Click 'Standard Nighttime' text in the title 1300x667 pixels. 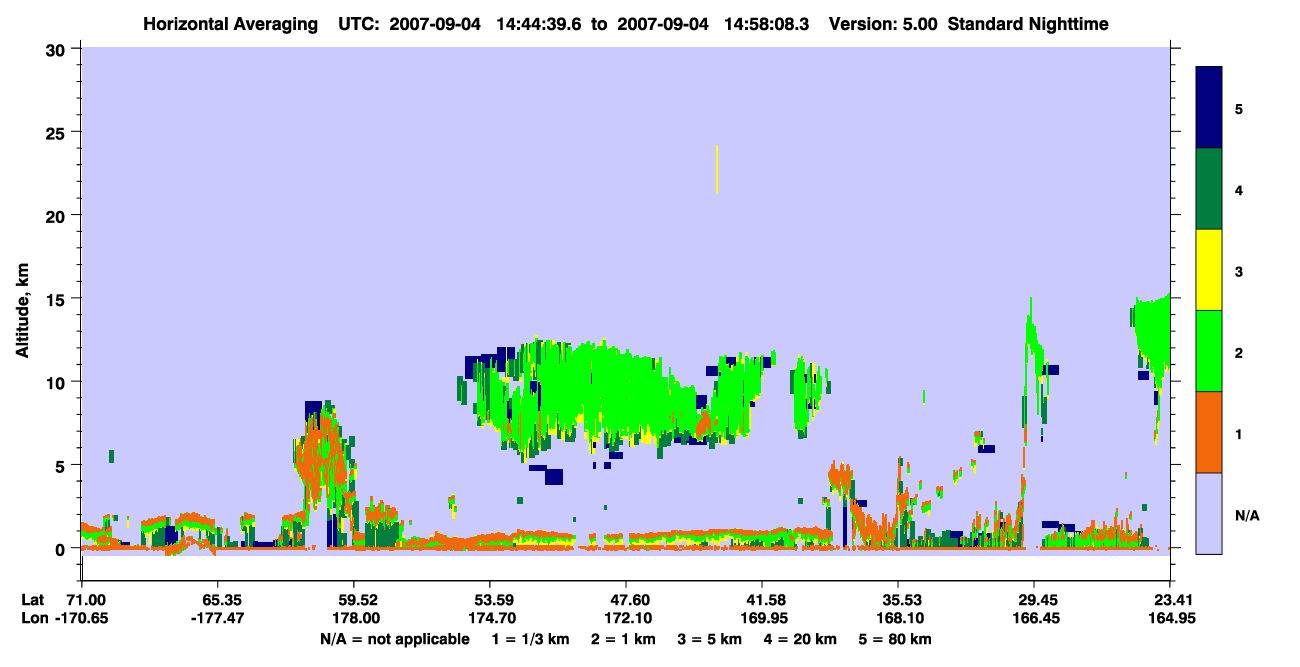[1028, 23]
